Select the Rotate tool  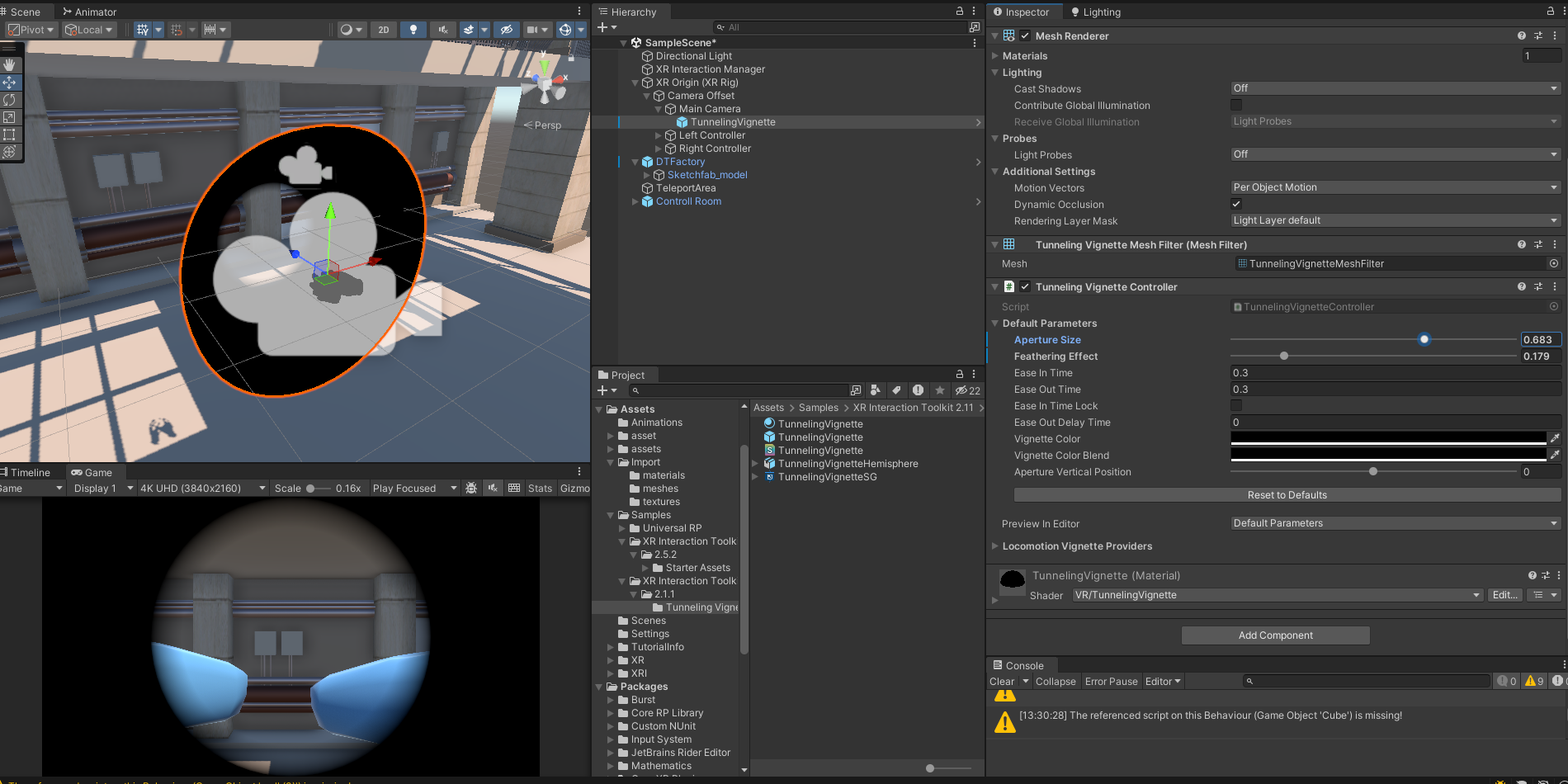9,100
